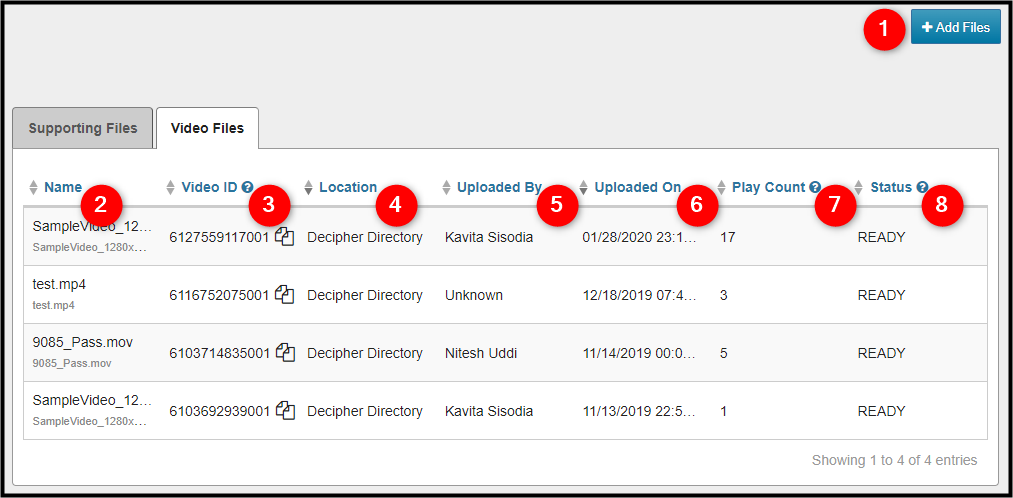Click the Unknown uploader cell

coord(474,295)
